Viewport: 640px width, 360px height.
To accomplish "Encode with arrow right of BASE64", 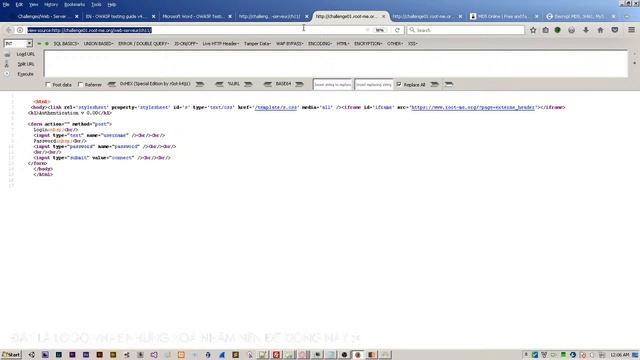I will click(x=299, y=84).
